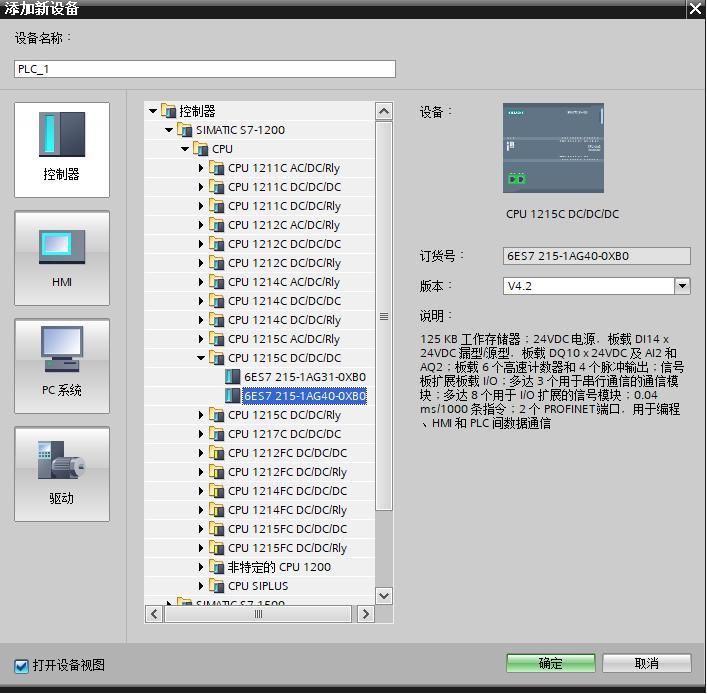Click the vertical scrollbar thumb of device tree
This screenshot has height=694, width=707.
click(384, 316)
